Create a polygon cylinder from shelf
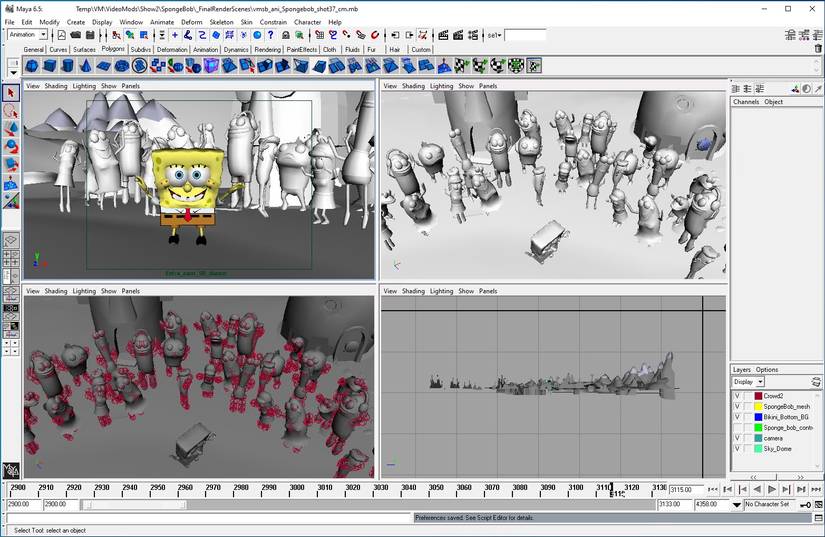The image size is (825, 537). tap(68, 66)
